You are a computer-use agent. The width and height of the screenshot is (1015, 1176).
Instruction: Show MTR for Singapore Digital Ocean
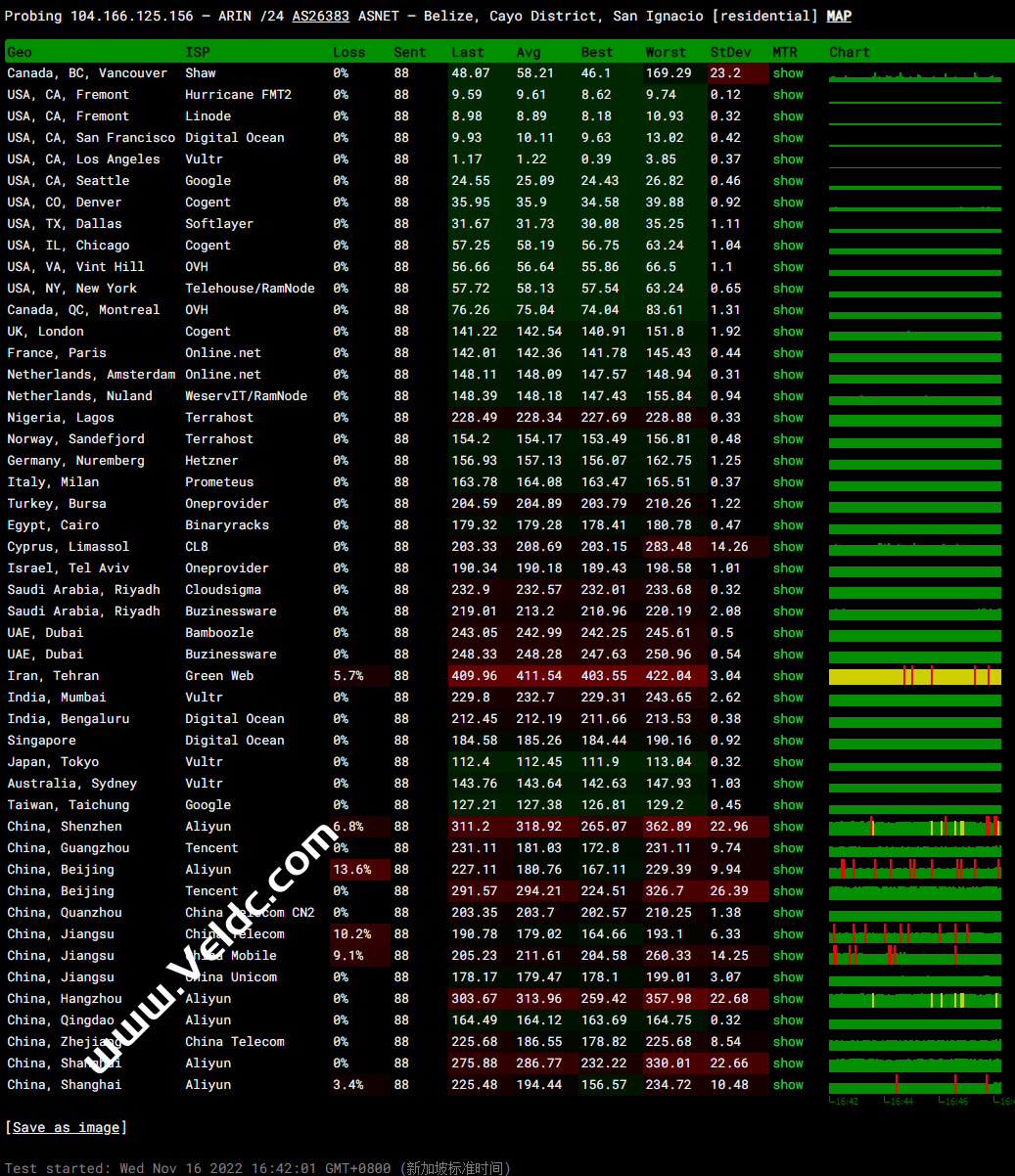[788, 741]
